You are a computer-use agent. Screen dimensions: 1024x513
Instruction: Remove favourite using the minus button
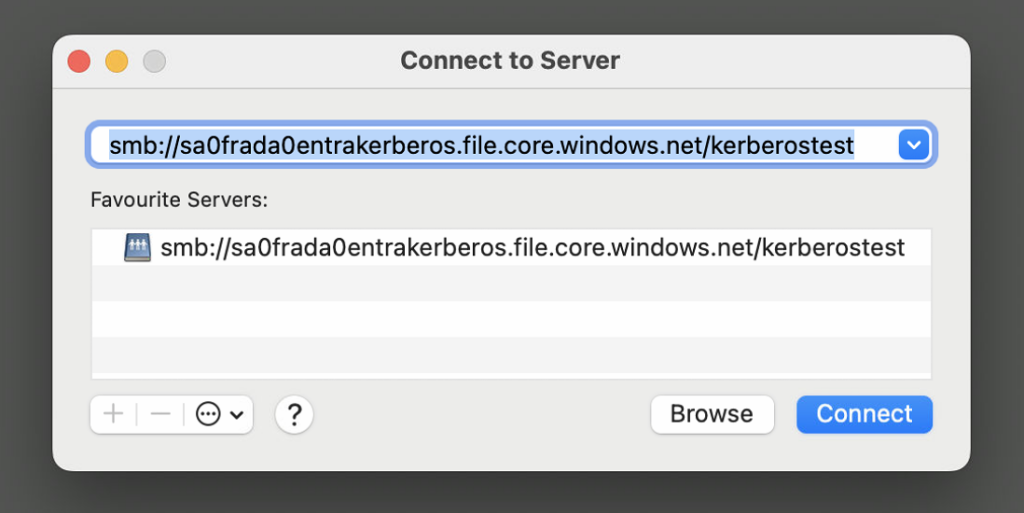[160, 414]
